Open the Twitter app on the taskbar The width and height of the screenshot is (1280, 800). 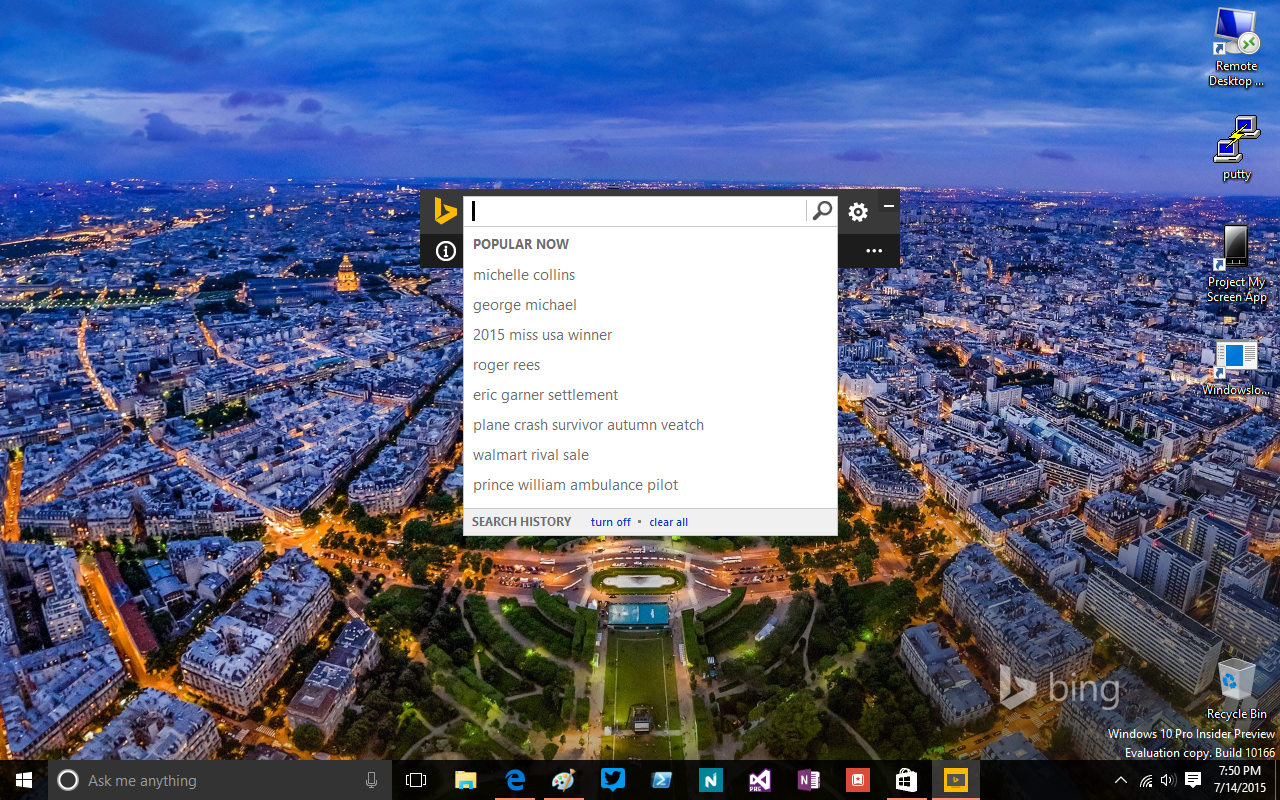(613, 780)
